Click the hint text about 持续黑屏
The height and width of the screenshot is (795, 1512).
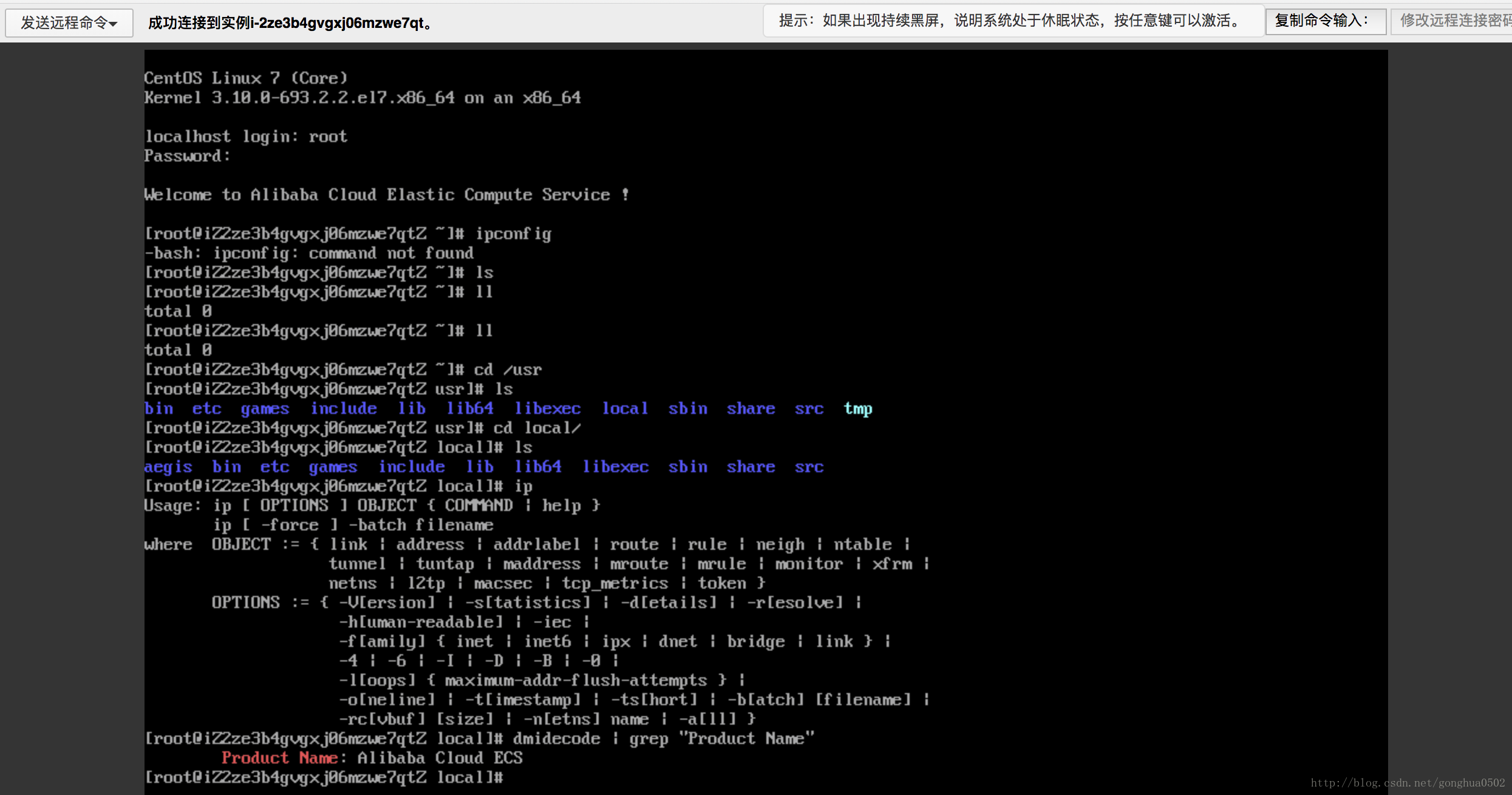click(1012, 21)
